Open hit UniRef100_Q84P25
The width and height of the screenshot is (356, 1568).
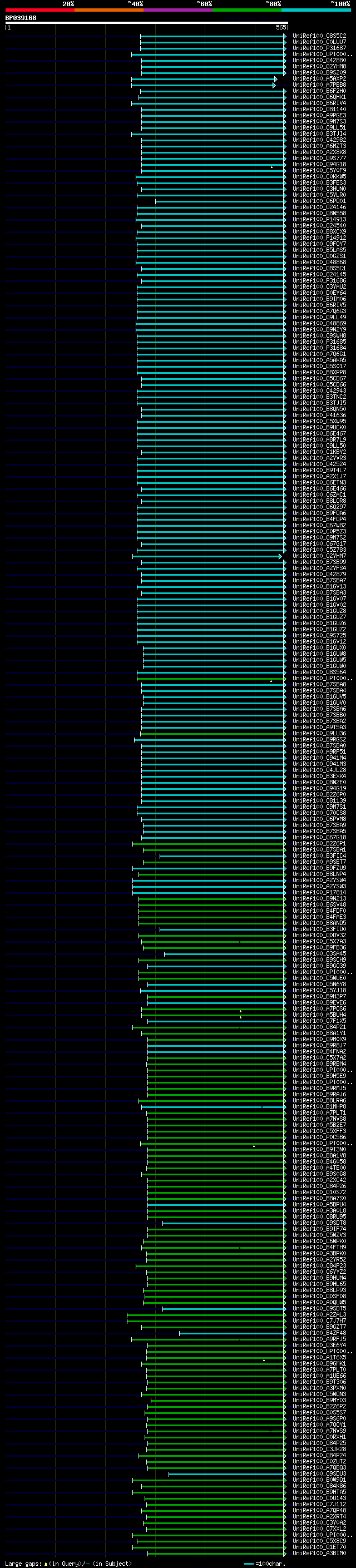coord(319,1443)
